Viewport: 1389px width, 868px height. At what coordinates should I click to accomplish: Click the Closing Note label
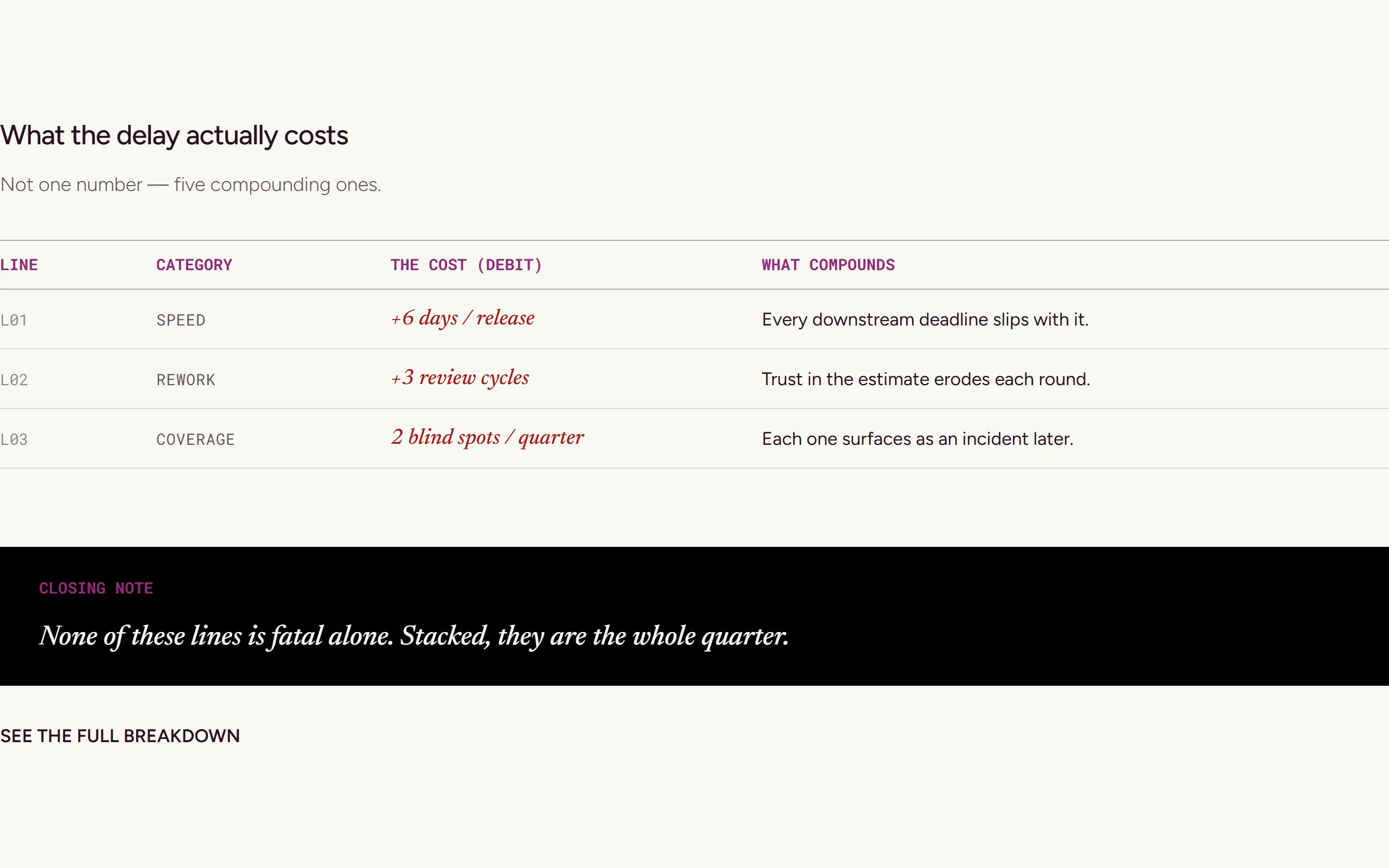coord(96,588)
